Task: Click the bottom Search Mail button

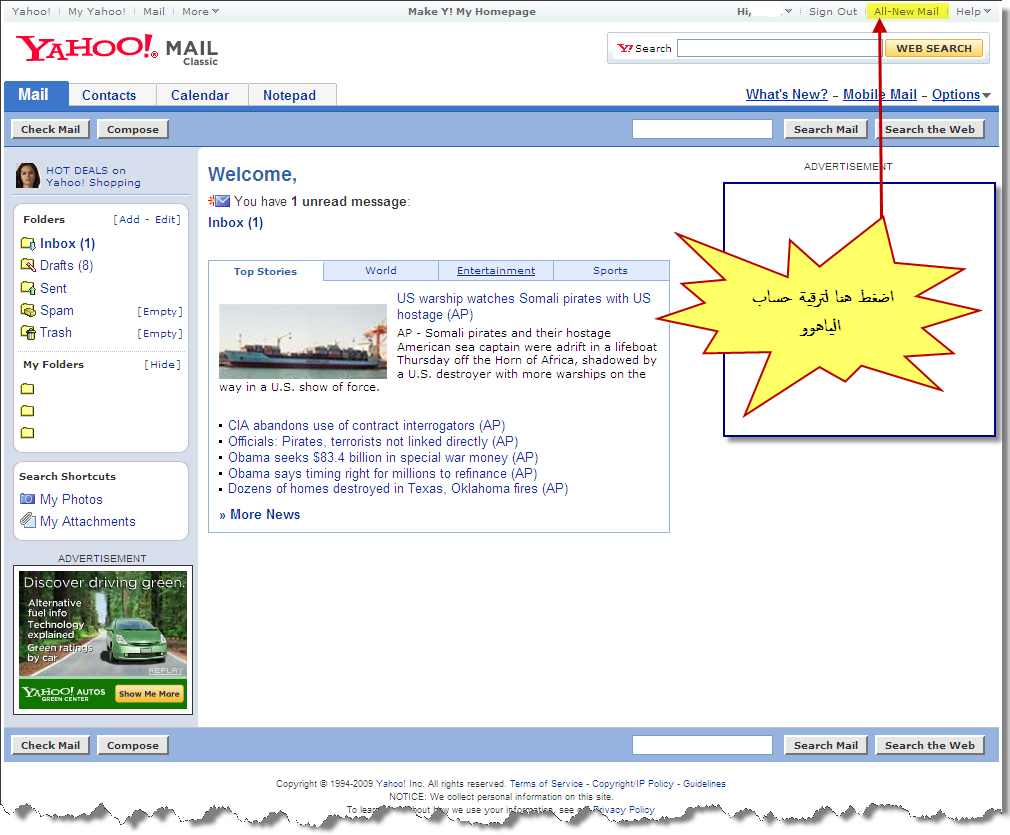Action: (826, 745)
